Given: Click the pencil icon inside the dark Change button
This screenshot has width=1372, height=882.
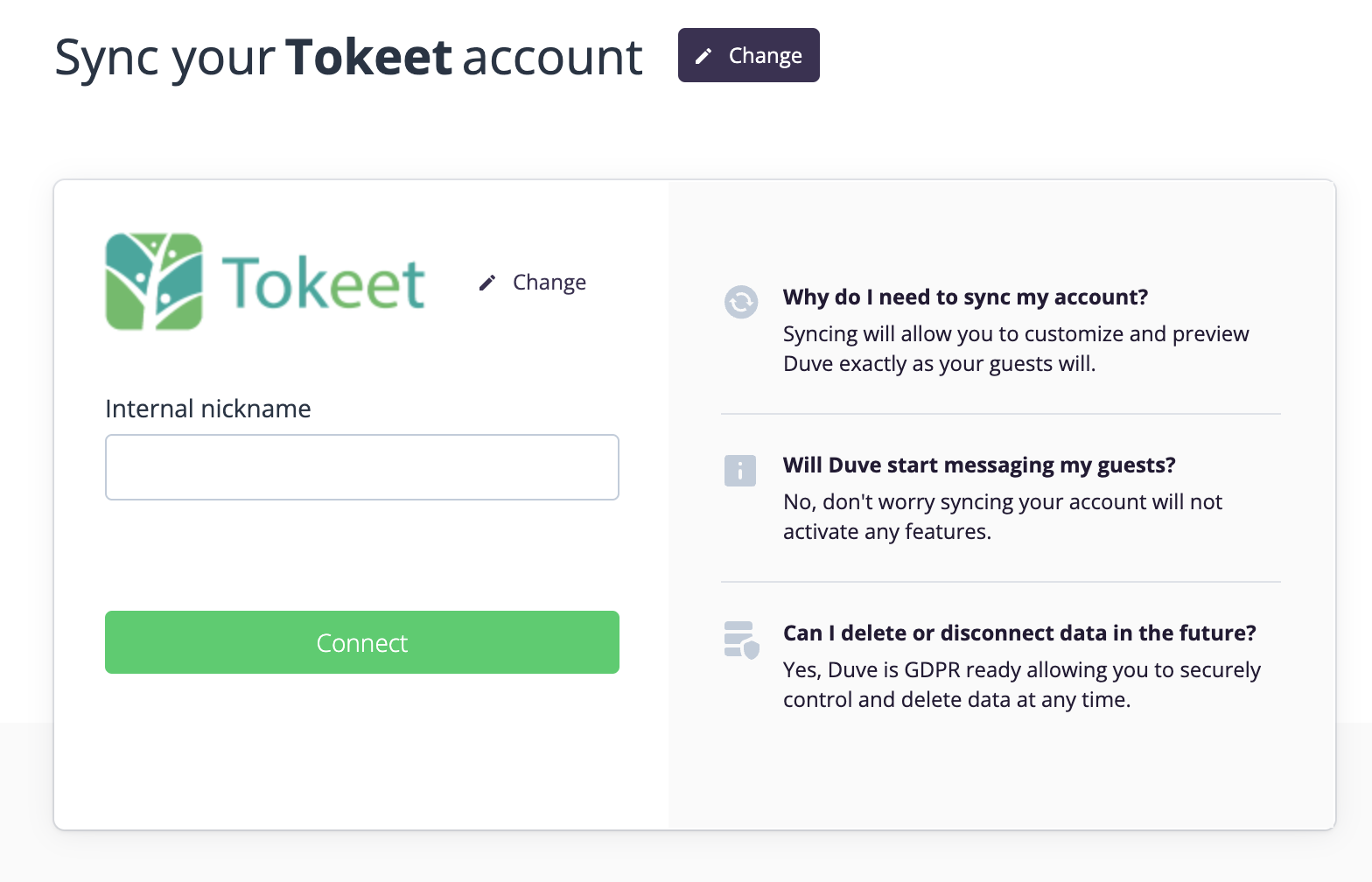Looking at the screenshot, I should click(703, 56).
